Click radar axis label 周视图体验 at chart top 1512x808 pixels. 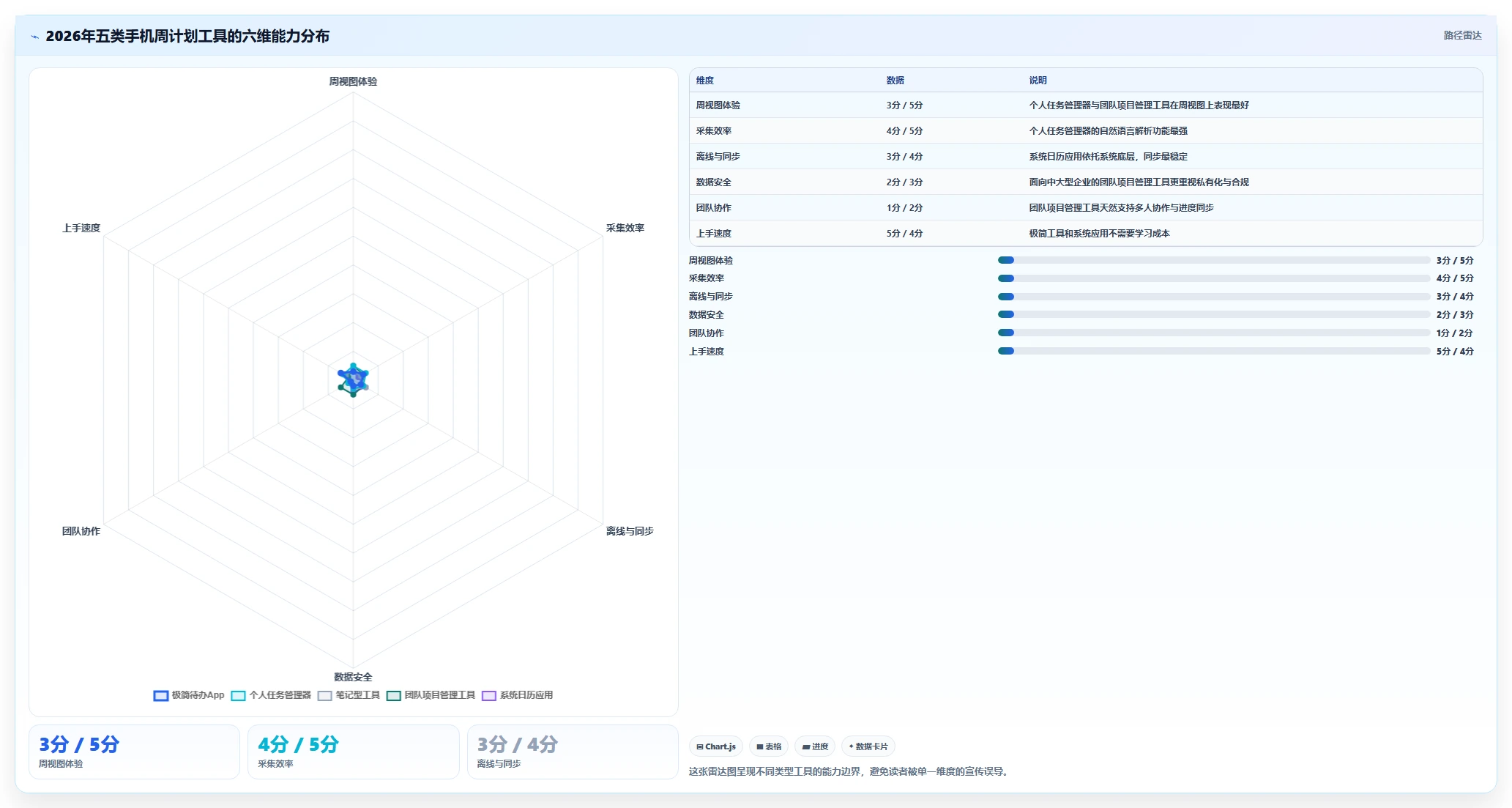(x=353, y=81)
